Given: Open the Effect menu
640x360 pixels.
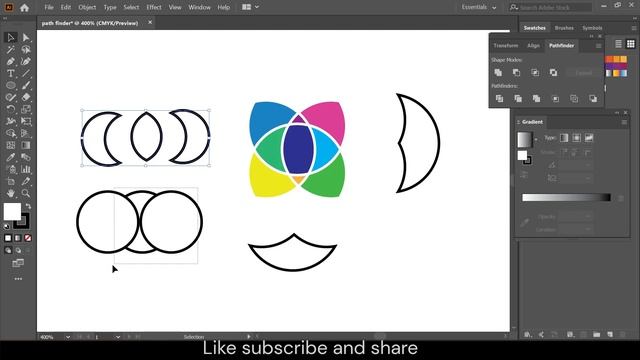Looking at the screenshot, I should point(154,7).
